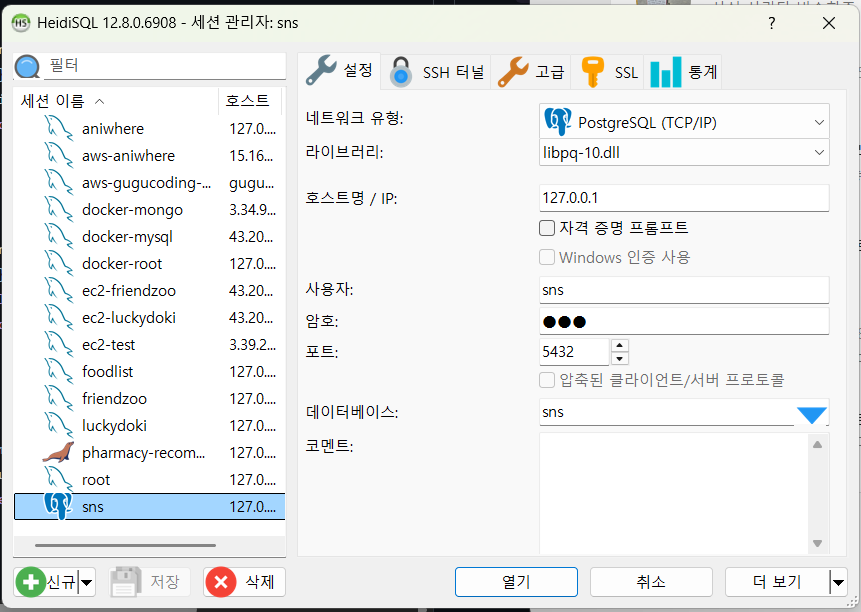861x612 pixels.
Task: Switch to the SSH tunnel tab
Action: coord(436,72)
